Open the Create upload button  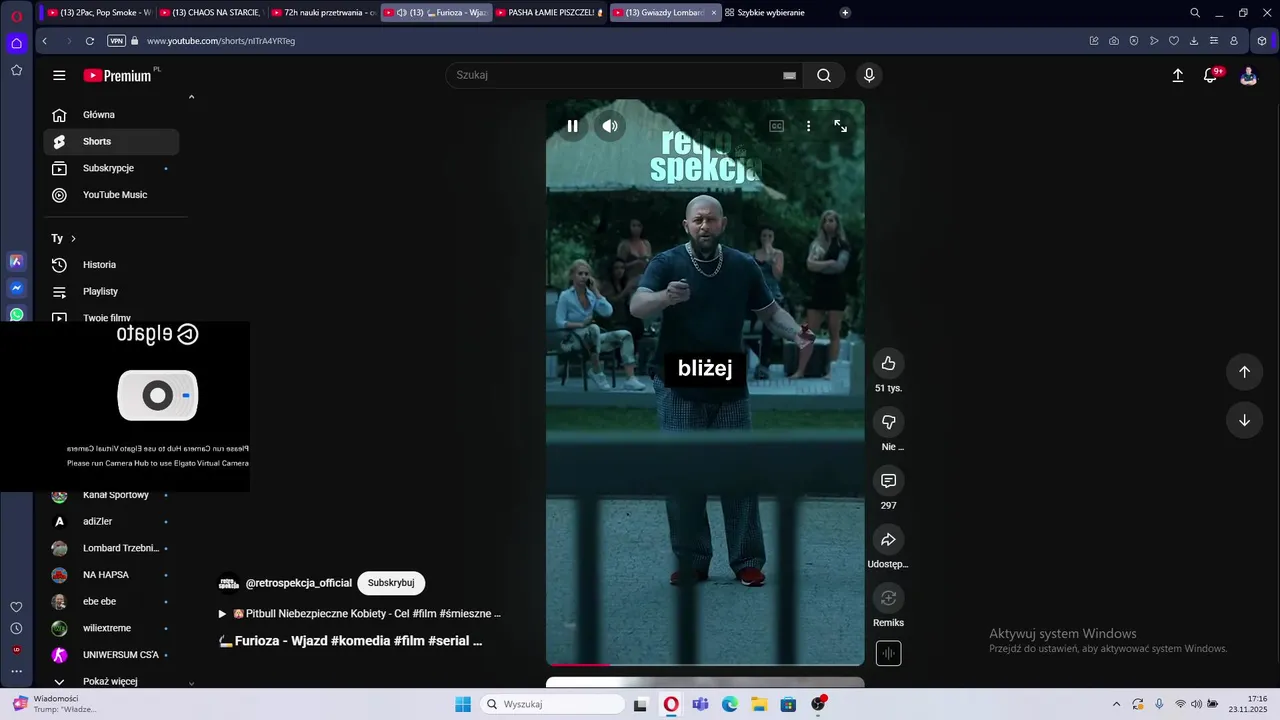tap(1178, 75)
